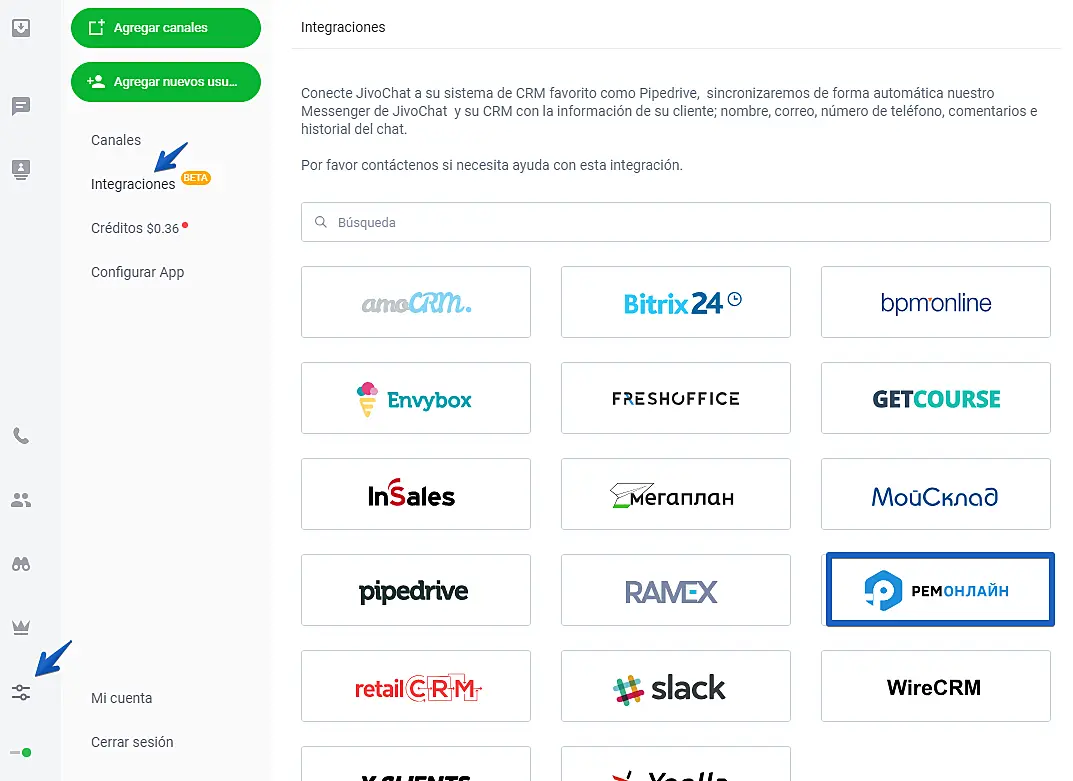This screenshot has height=781, width=1073.
Task: Open the Canales menu item
Action: pos(116,140)
